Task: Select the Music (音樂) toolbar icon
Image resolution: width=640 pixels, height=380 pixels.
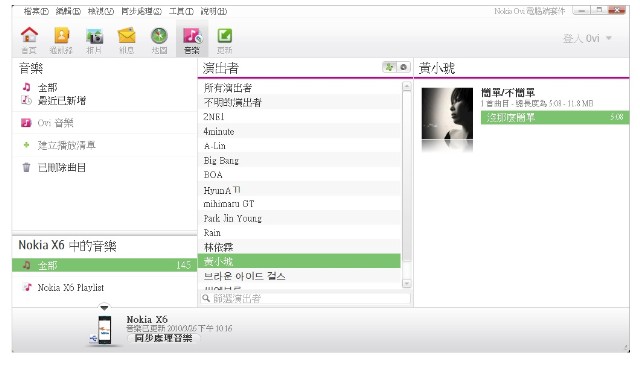Action: pyautogui.click(x=192, y=39)
